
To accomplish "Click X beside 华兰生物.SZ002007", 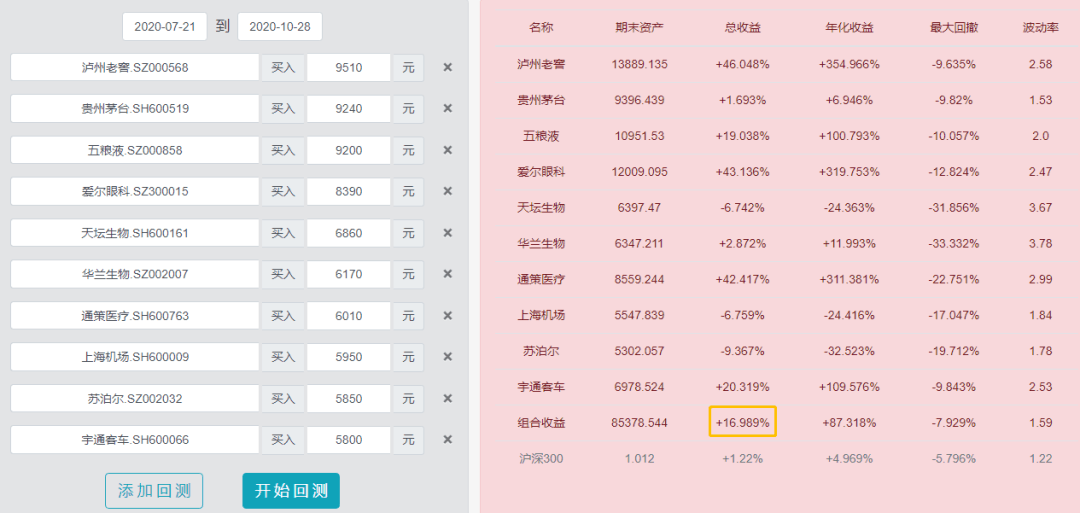I will click(x=447, y=274).
